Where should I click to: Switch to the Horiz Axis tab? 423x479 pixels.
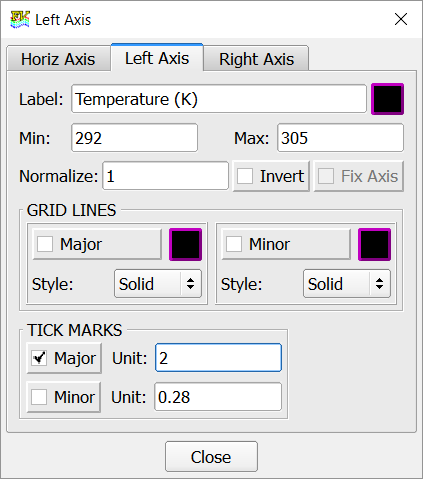[58, 59]
